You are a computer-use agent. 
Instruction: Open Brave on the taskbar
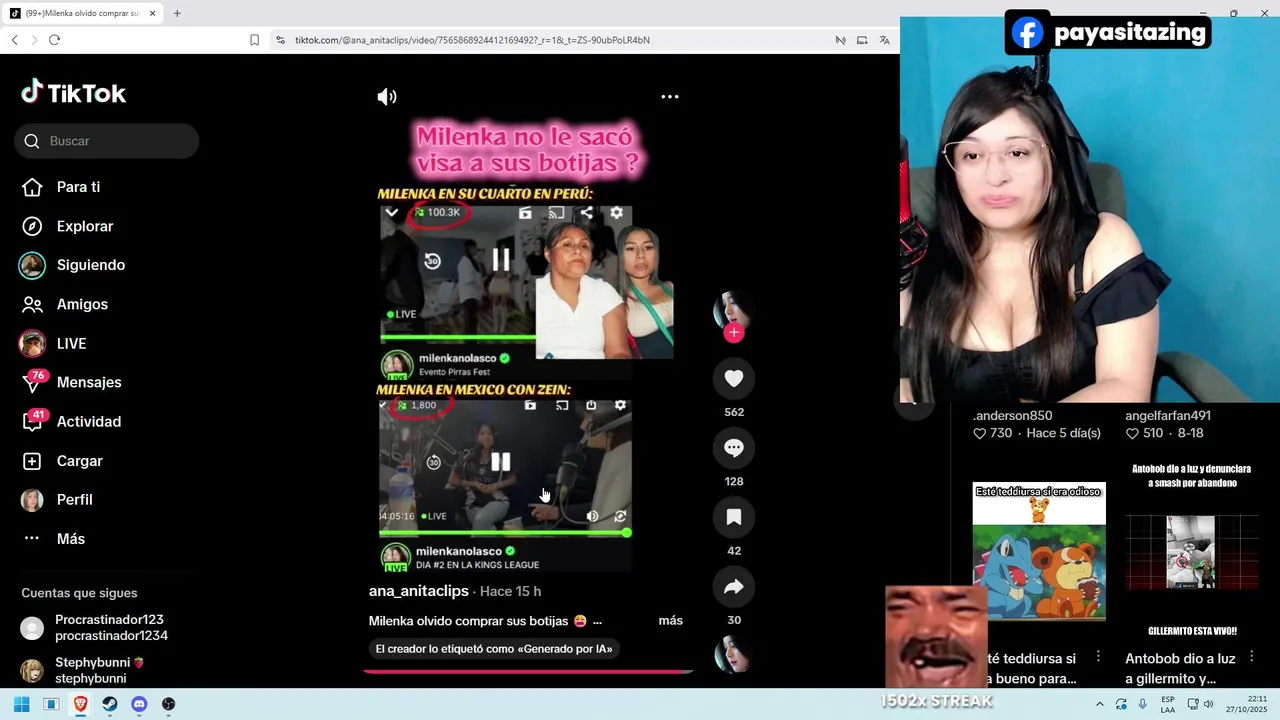pyautogui.click(x=80, y=704)
